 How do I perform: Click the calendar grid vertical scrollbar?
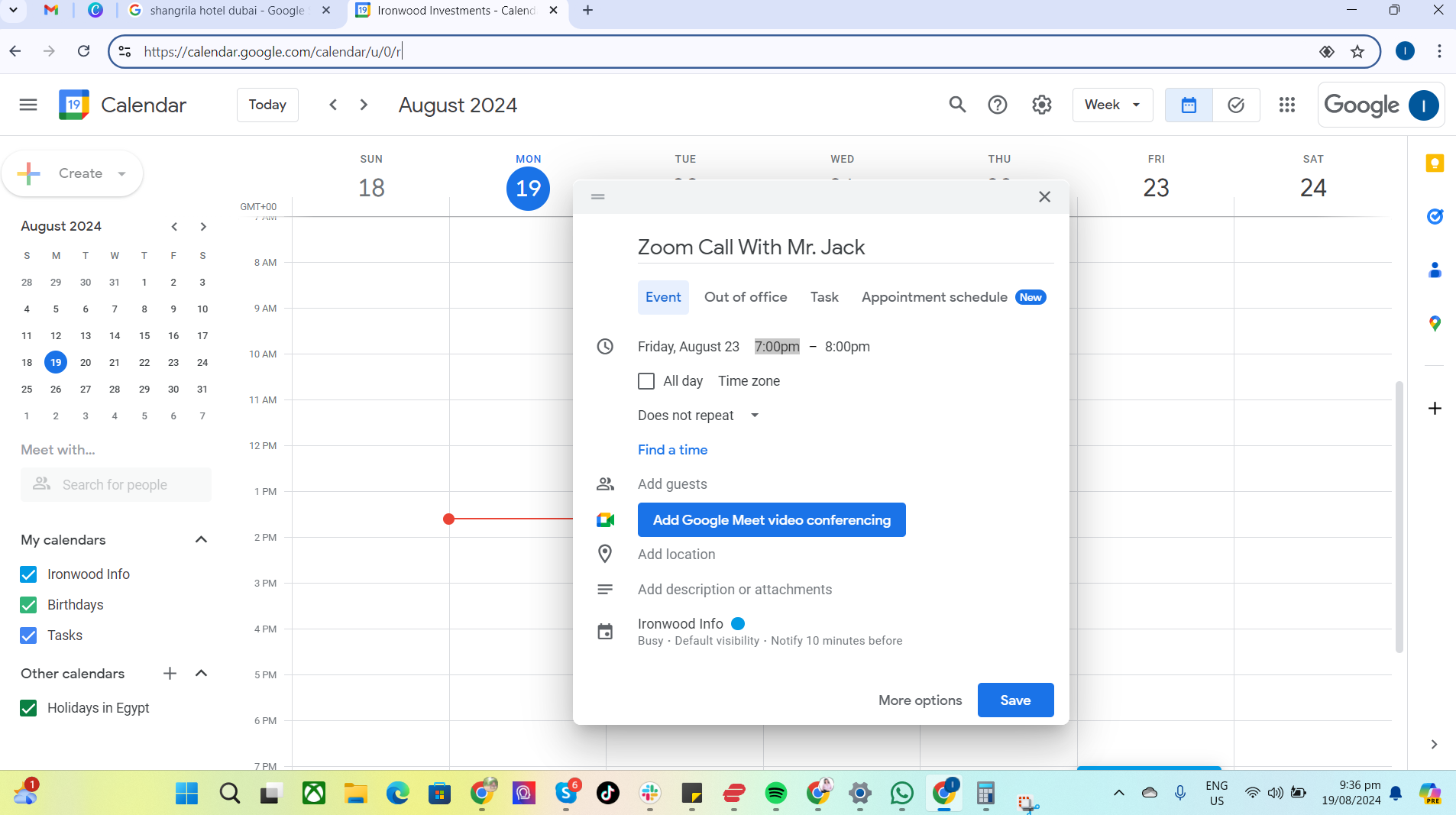pos(1399,516)
